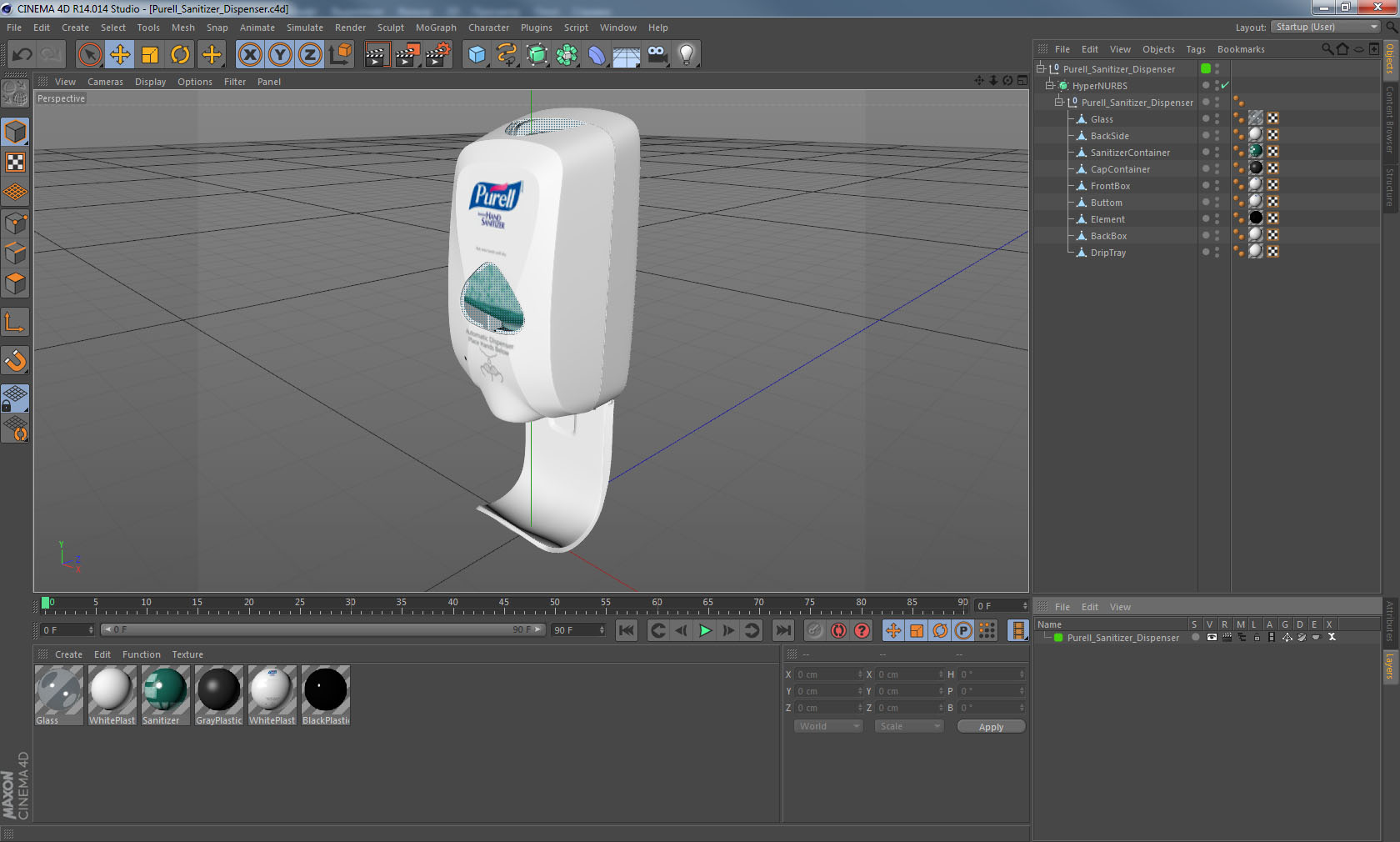Image resolution: width=1400 pixels, height=842 pixels.
Task: Toggle the snap magnet icon
Action: click(16, 361)
